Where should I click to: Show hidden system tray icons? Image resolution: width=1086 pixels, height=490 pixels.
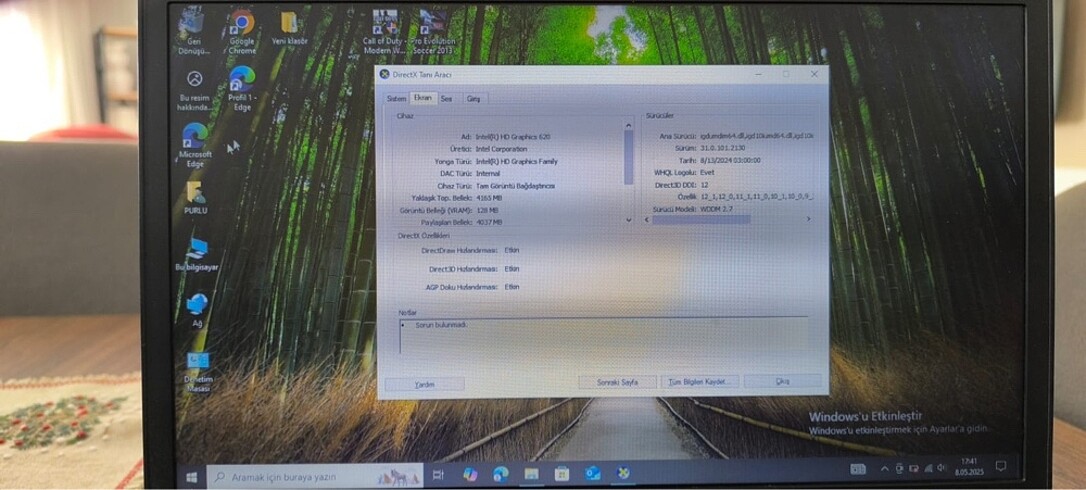(x=884, y=469)
